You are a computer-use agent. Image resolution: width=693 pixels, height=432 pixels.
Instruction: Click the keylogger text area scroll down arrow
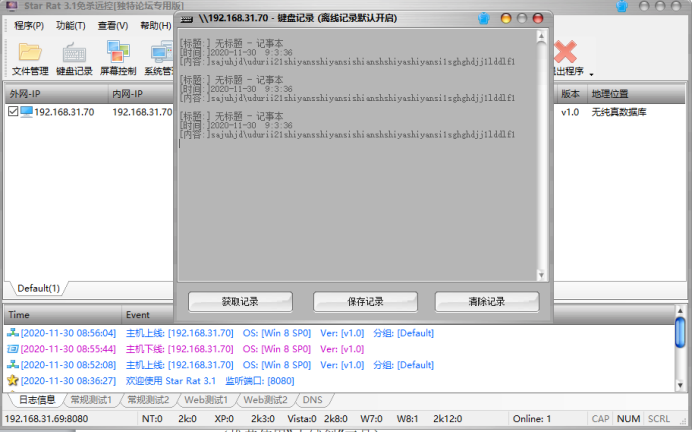point(541,275)
